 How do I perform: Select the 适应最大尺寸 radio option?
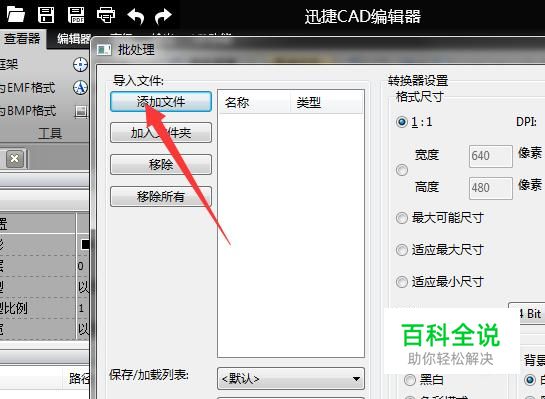tap(402, 250)
